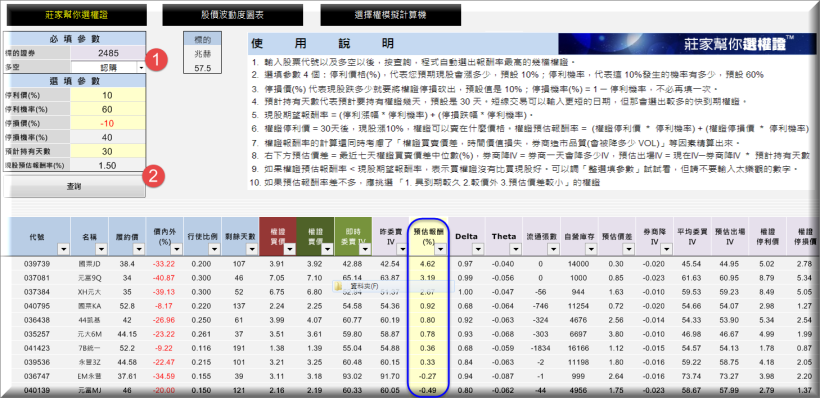Screen dimensions: 820x398
Task: Click the 昨委買IV column header
Action: (391, 236)
